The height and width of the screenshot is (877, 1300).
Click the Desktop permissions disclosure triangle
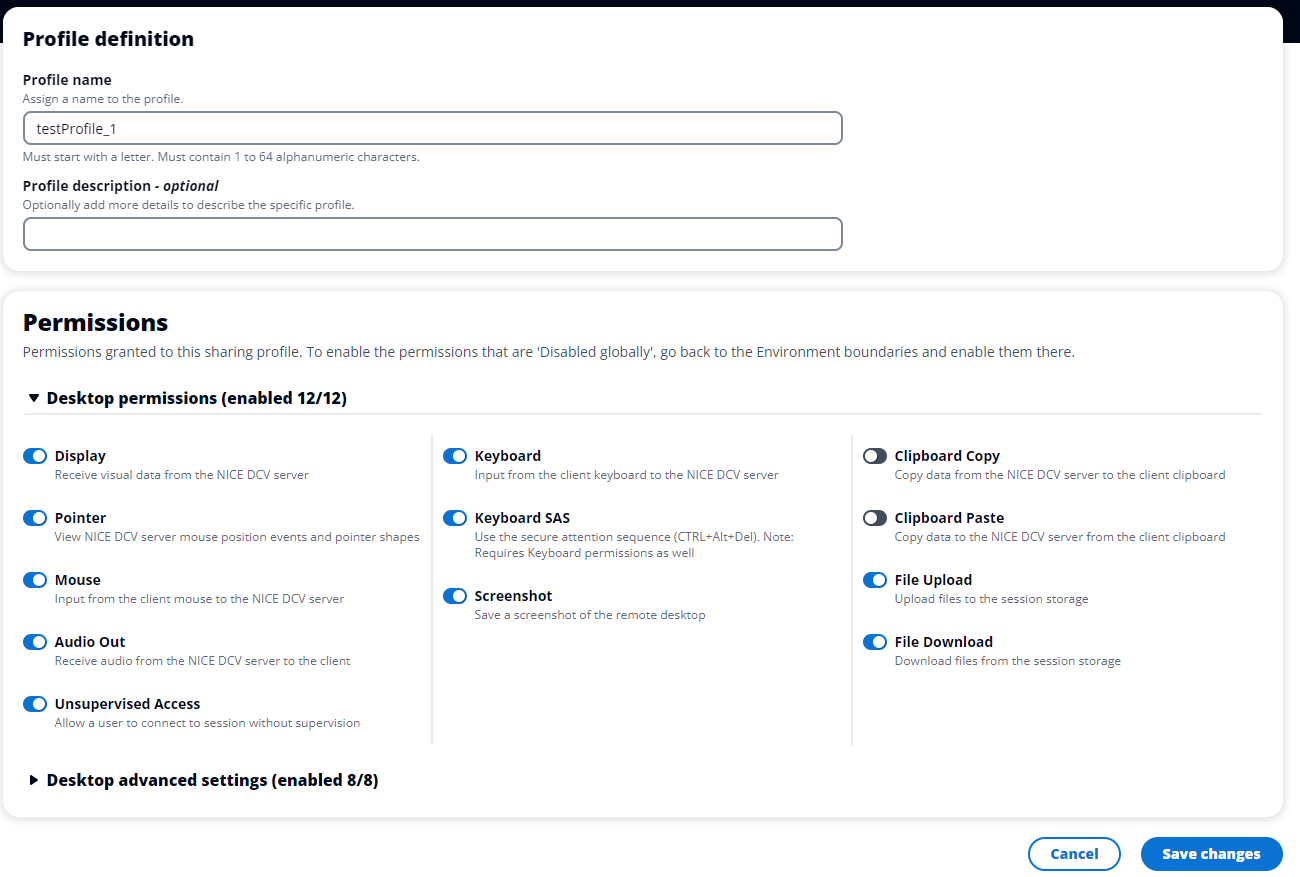point(34,397)
